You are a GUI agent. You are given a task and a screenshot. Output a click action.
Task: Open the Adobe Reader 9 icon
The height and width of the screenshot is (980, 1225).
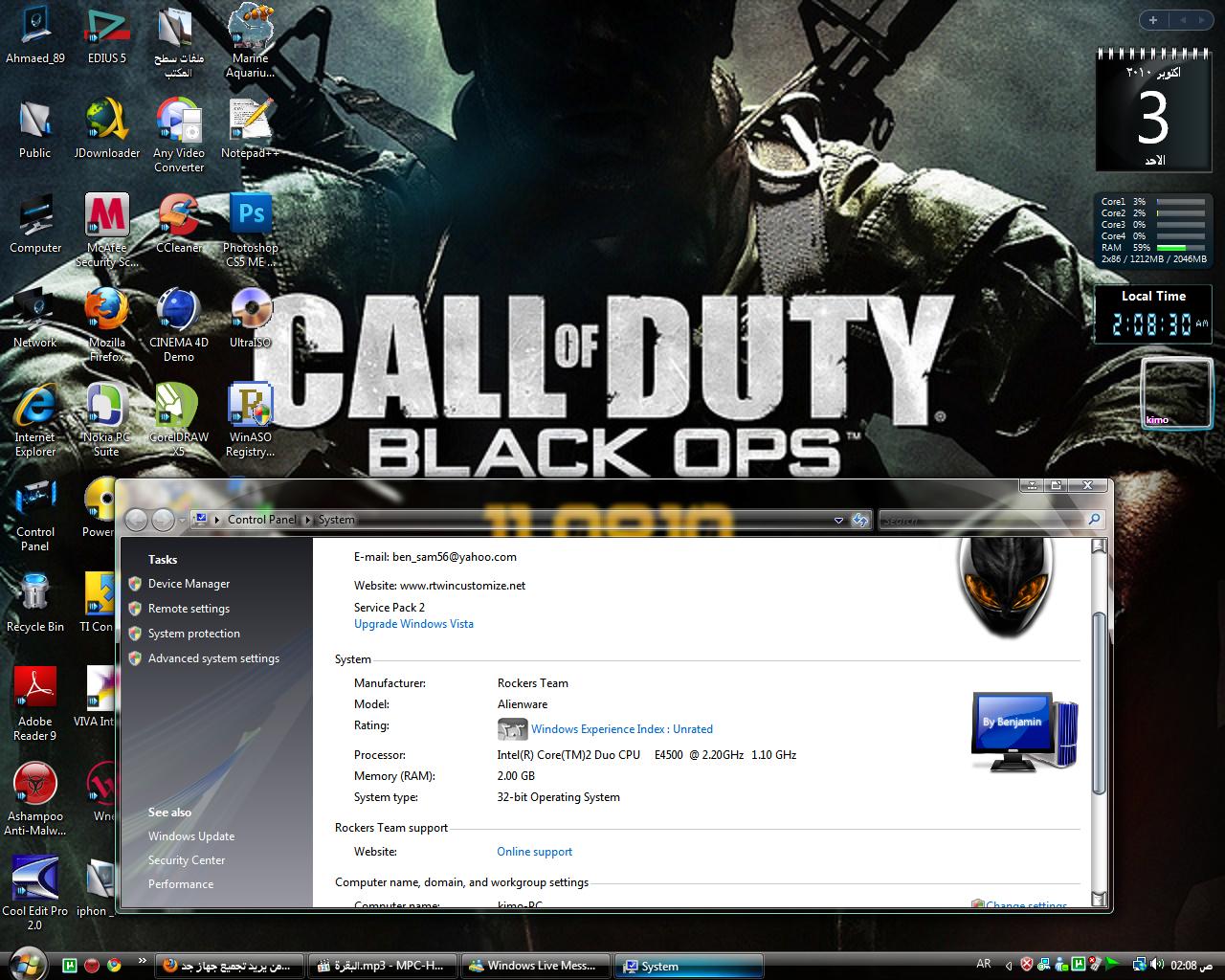pyautogui.click(x=35, y=704)
